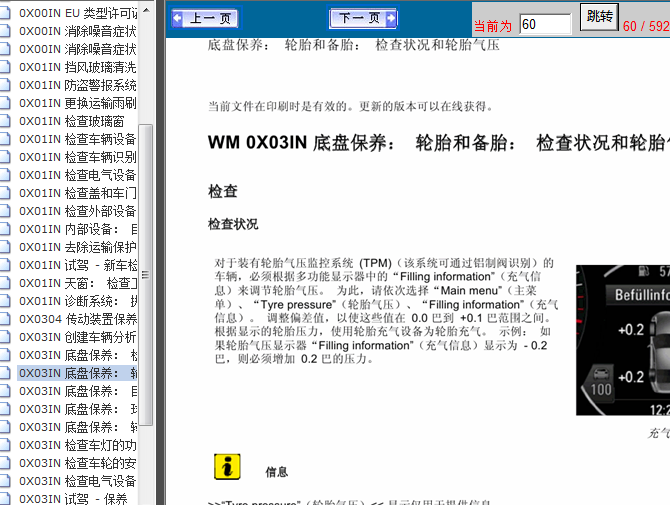Open 0X01IN 检查电气设备 entry

78,175
